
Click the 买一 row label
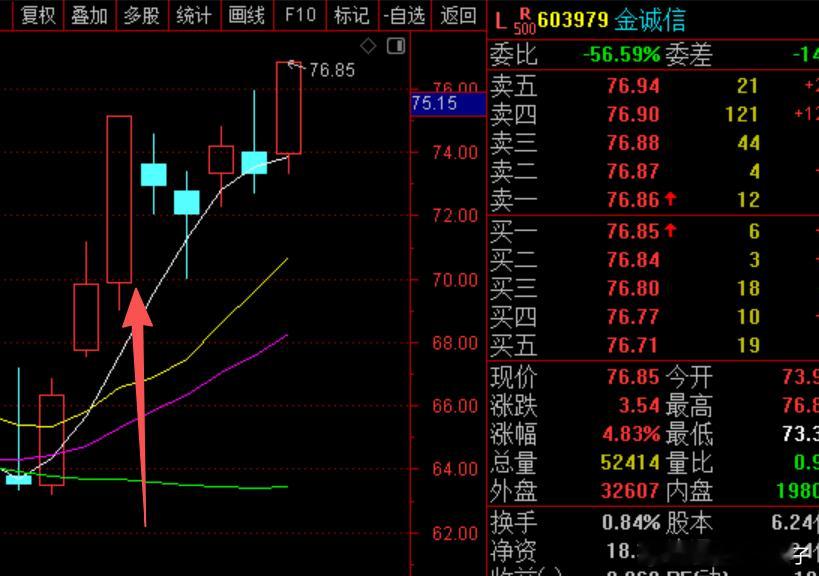513,231
